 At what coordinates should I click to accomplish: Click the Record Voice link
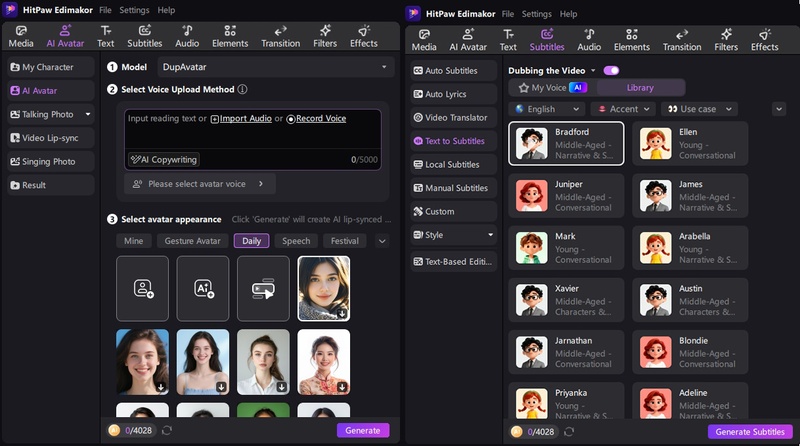(316, 118)
